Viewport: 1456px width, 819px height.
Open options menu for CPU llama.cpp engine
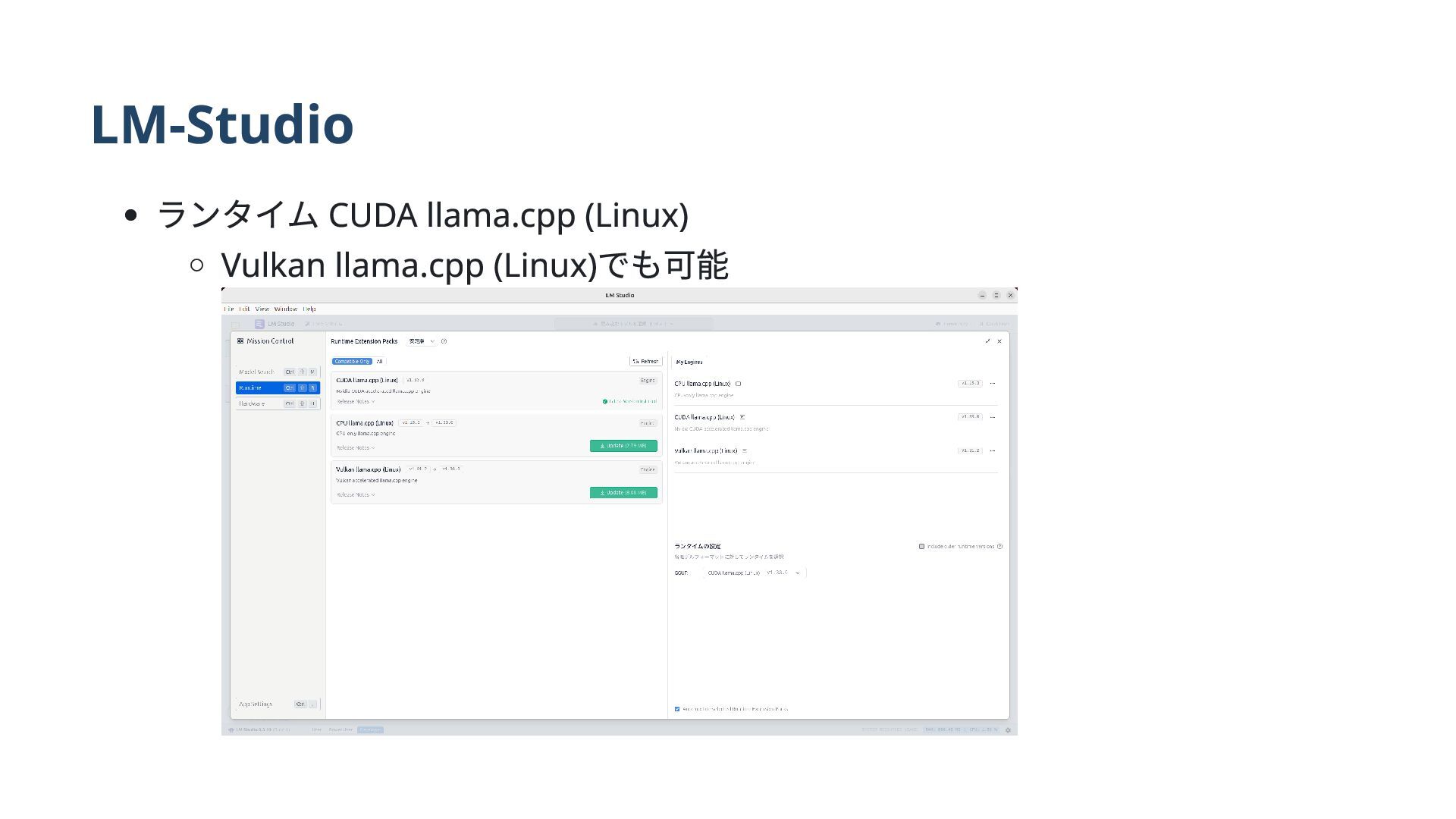click(x=993, y=384)
